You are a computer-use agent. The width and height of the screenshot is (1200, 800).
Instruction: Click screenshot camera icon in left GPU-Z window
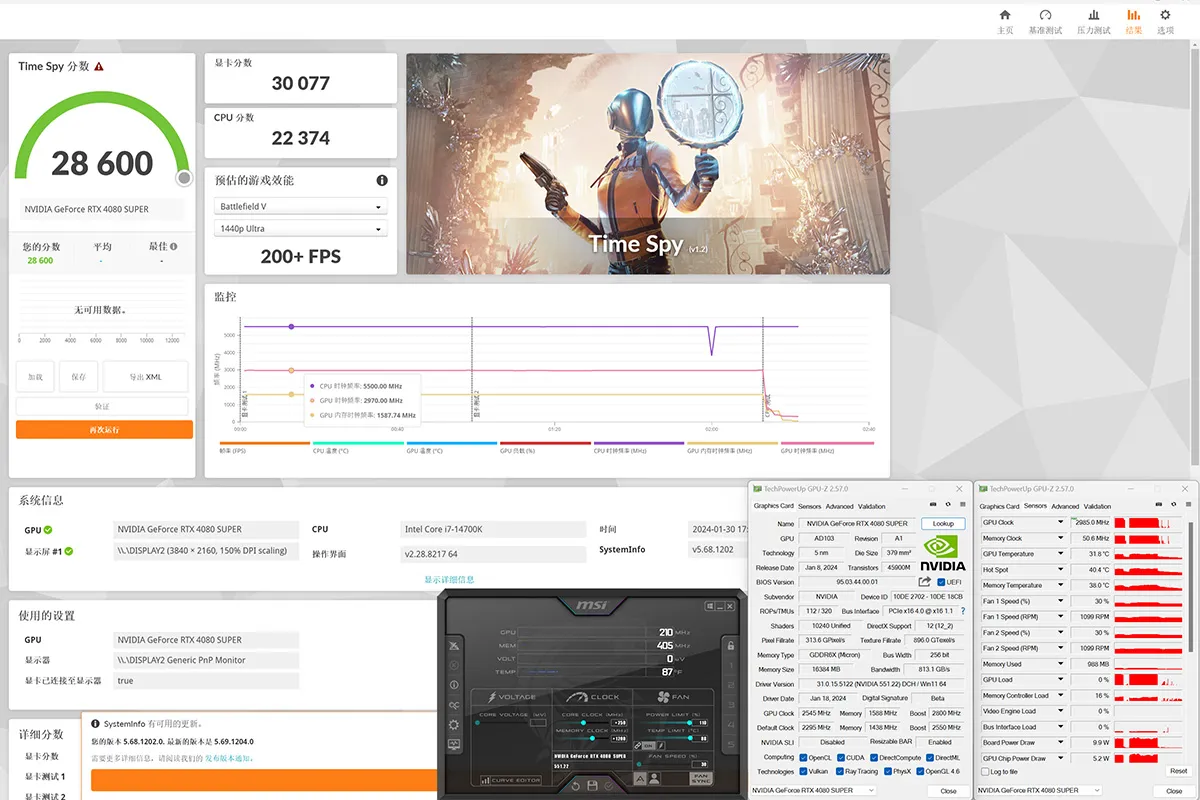tap(933, 504)
